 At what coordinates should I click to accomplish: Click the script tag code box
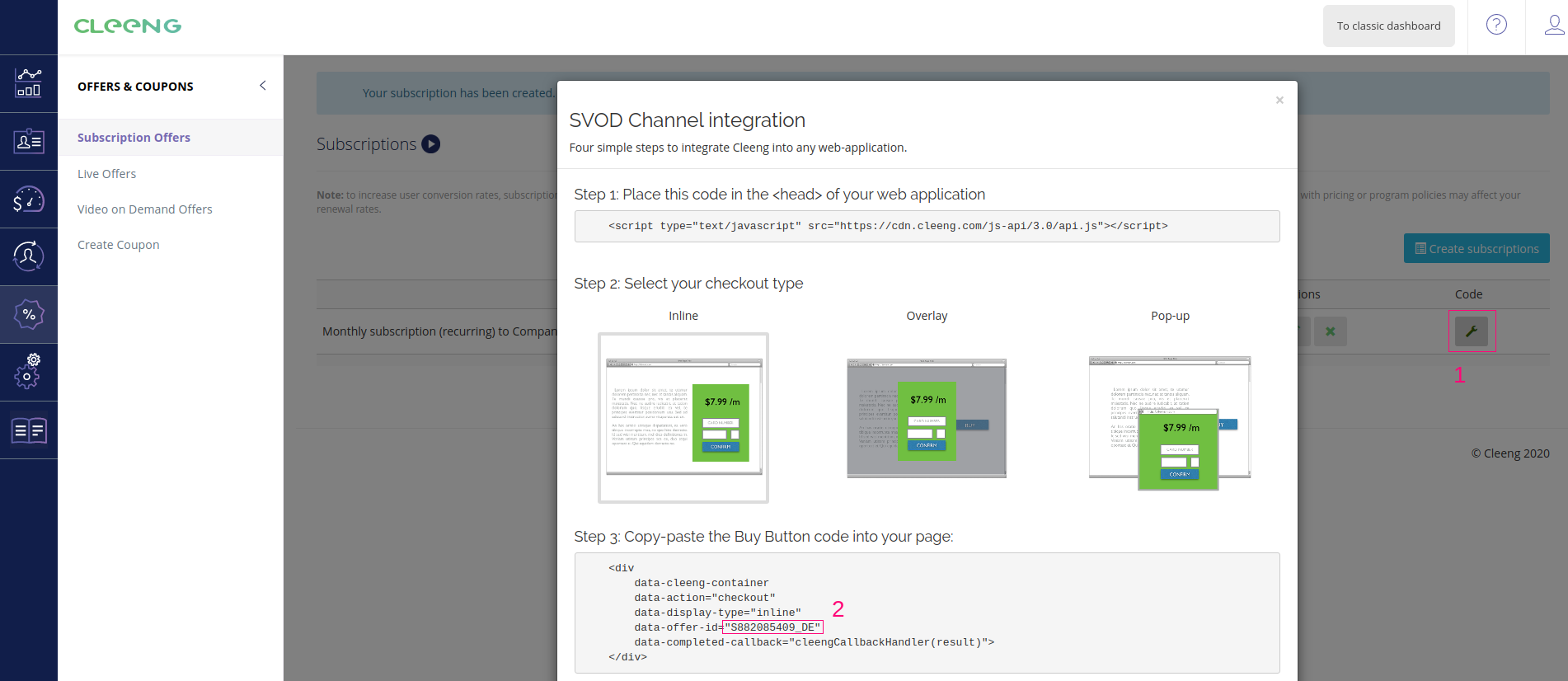coord(927,226)
